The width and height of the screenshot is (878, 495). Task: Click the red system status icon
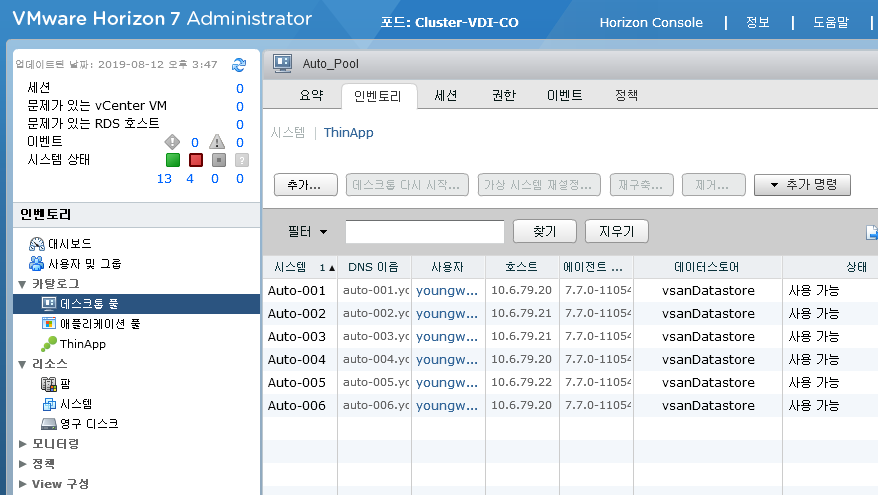(x=196, y=160)
